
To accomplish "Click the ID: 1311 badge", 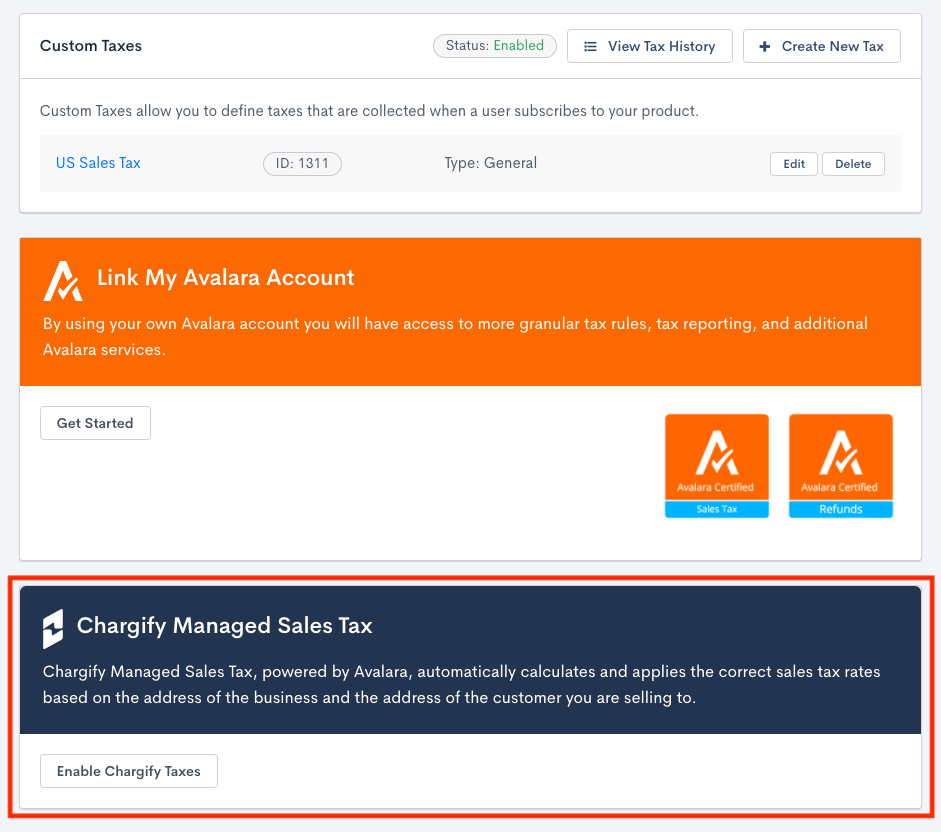I will coord(302,164).
